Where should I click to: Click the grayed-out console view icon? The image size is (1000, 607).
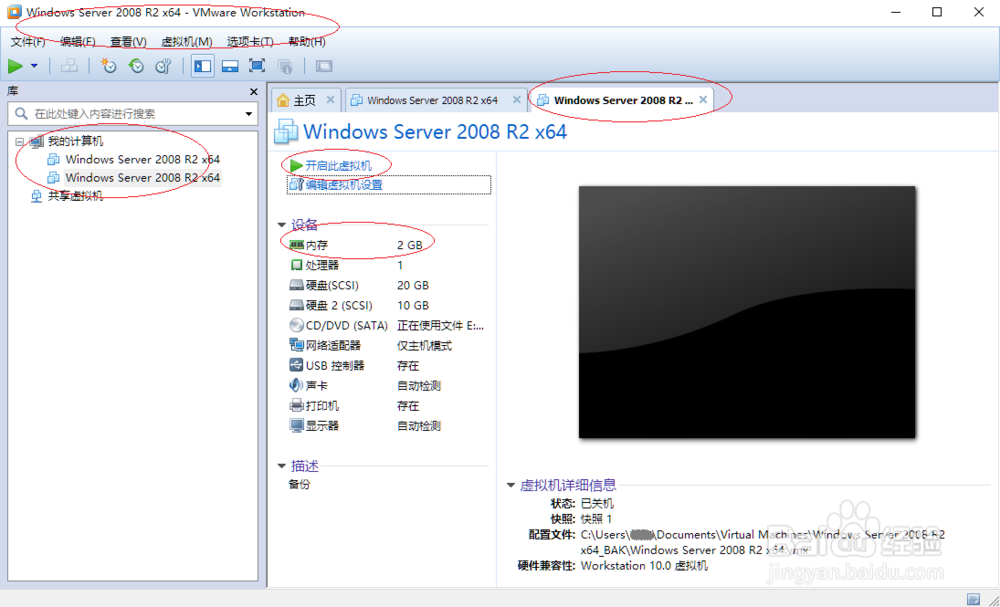click(324, 66)
